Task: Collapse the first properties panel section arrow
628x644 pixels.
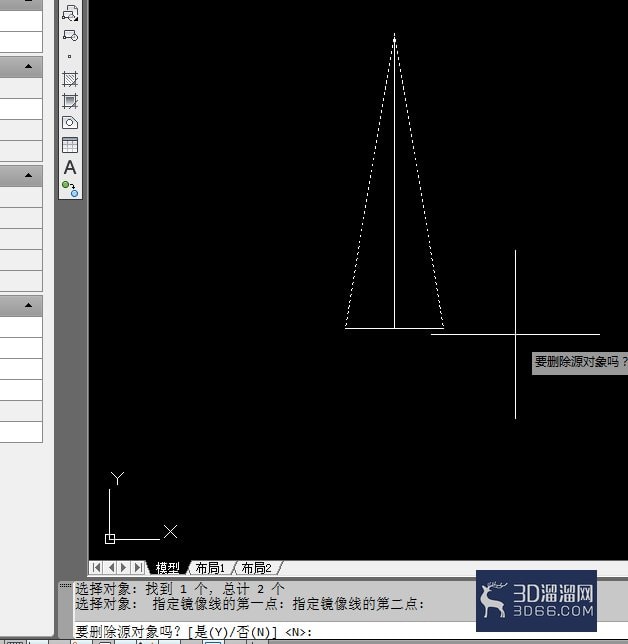Action: coord(28,66)
